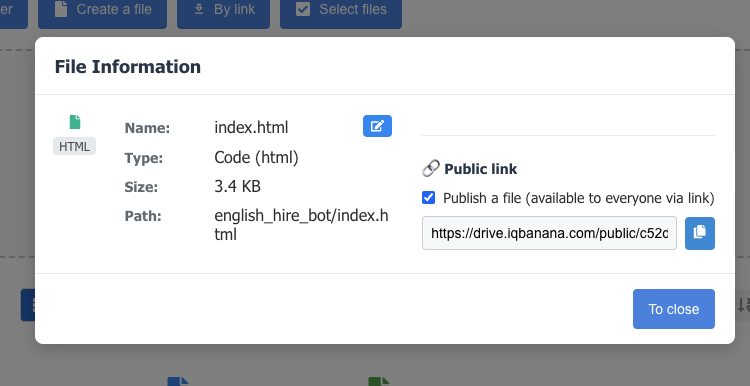Click the size value 3.4 KB
The width and height of the screenshot is (750, 386).
coord(237,186)
